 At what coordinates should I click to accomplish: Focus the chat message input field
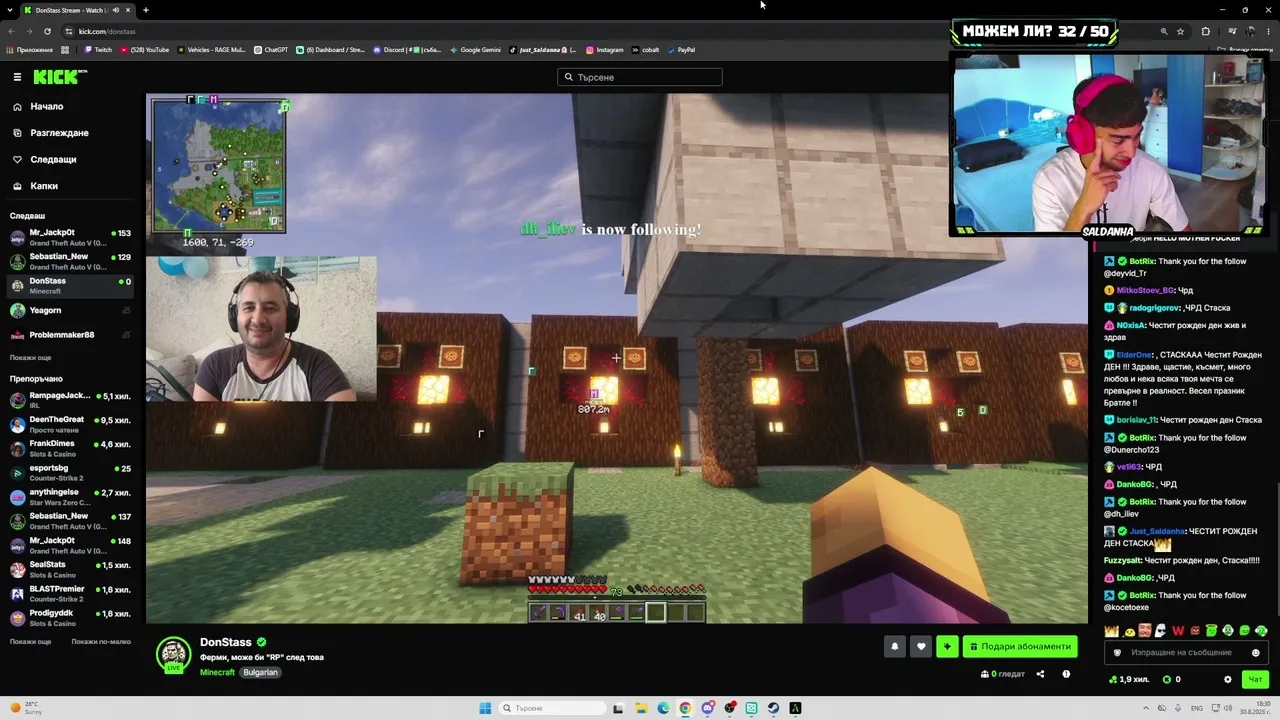click(1185, 653)
